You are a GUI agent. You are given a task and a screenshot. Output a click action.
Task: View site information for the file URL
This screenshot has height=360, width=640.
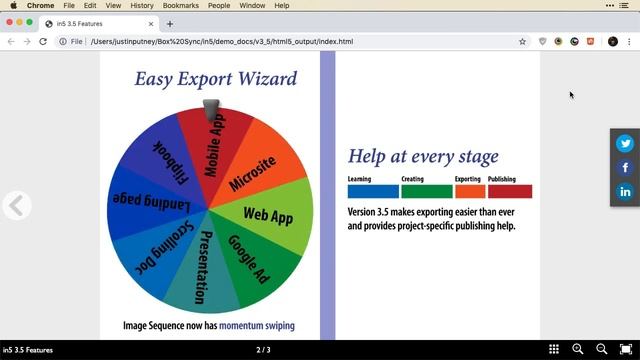click(63, 42)
